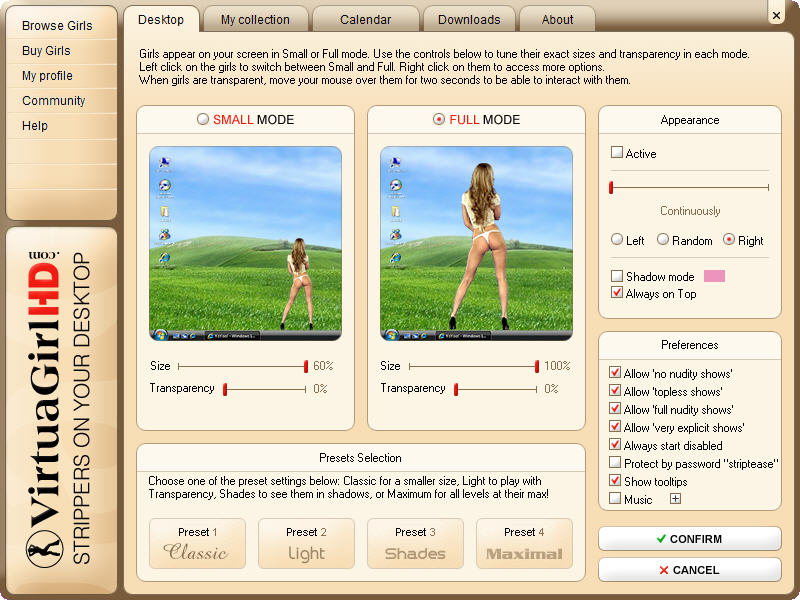This screenshot has height=600, width=800.
Task: Open the Community sidebar link
Action: click(54, 101)
